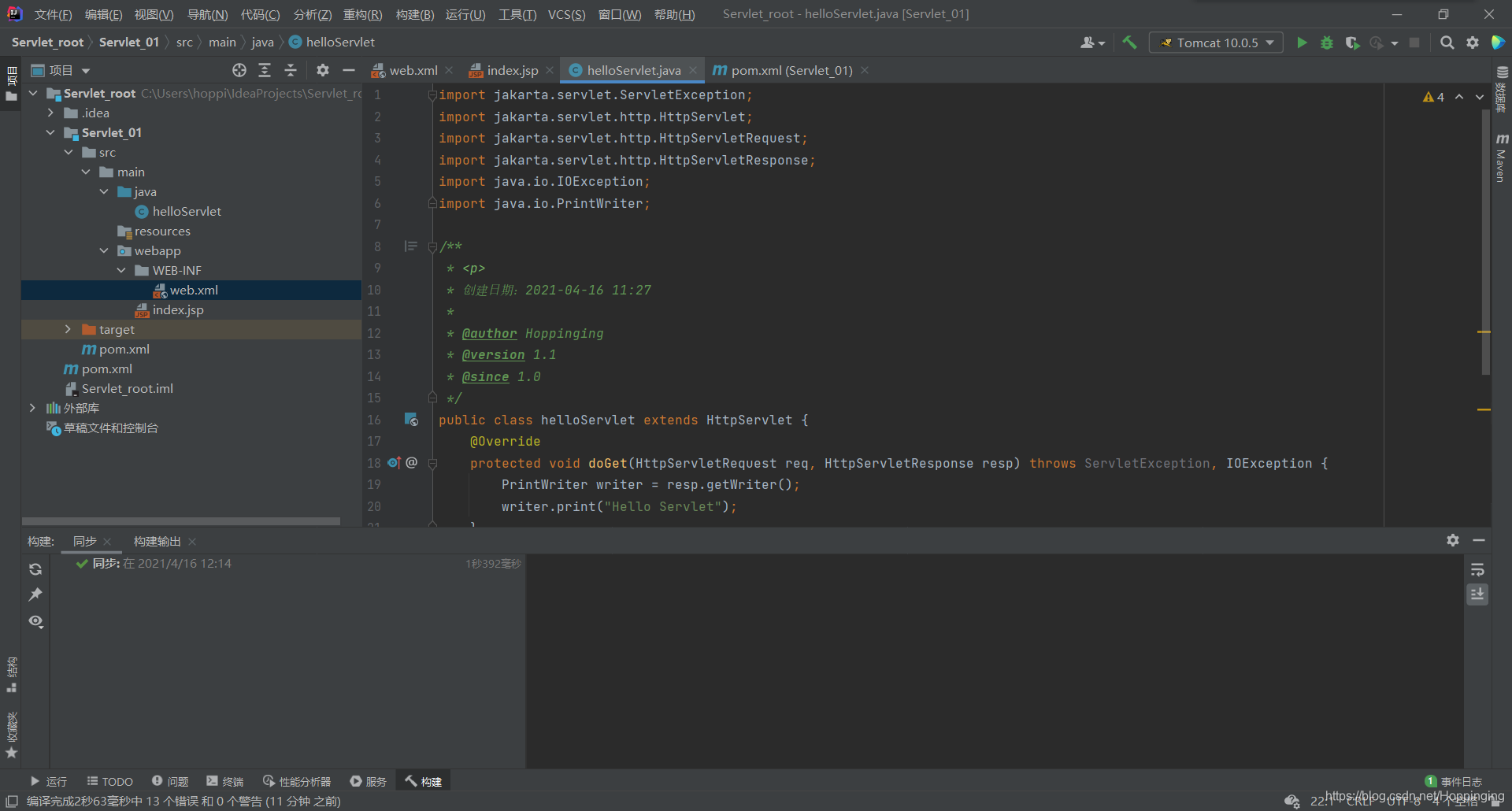Open project panel options gear
Viewport: 1512px width, 811px height.
(x=323, y=70)
